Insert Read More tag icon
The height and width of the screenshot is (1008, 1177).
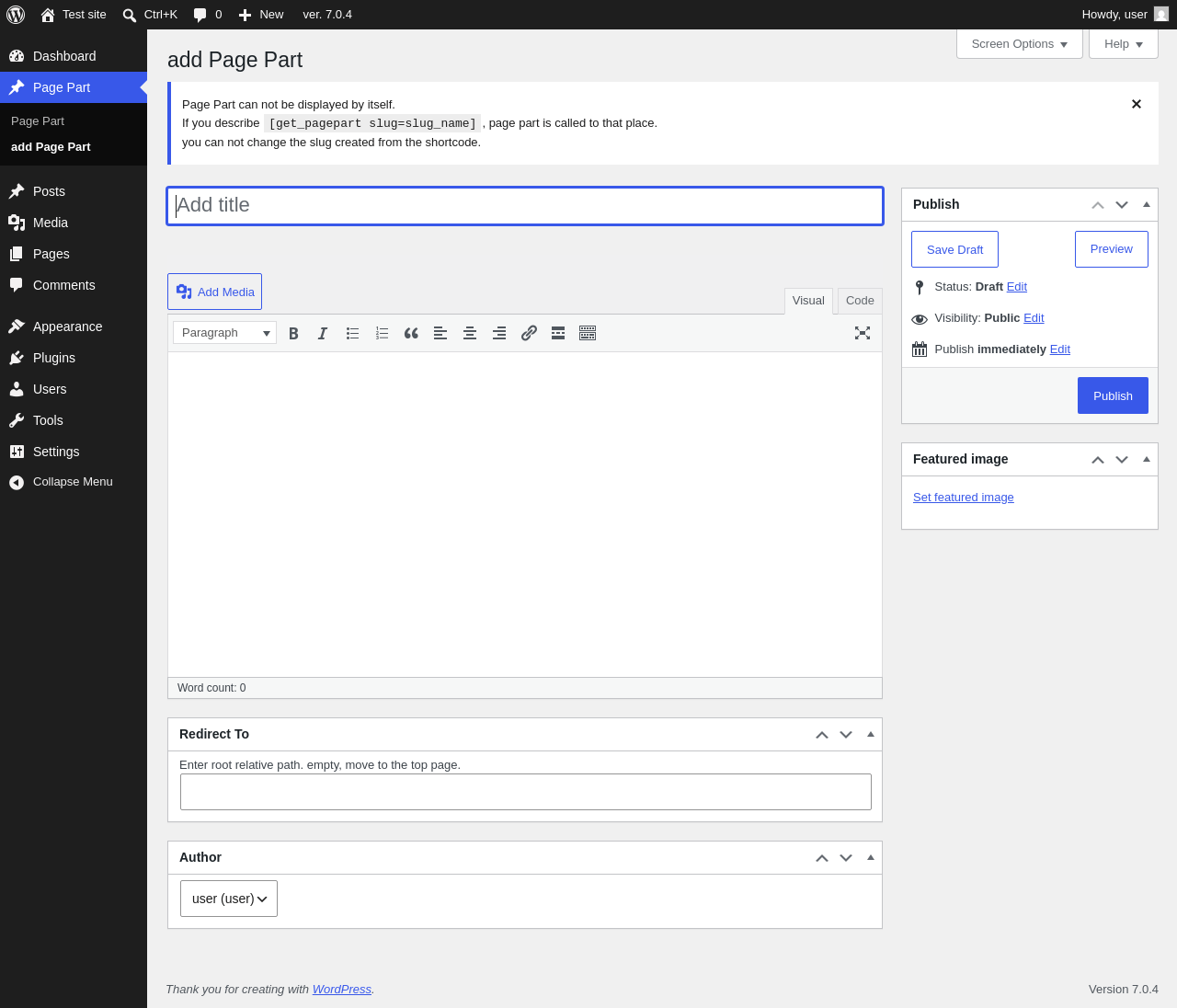click(x=558, y=333)
